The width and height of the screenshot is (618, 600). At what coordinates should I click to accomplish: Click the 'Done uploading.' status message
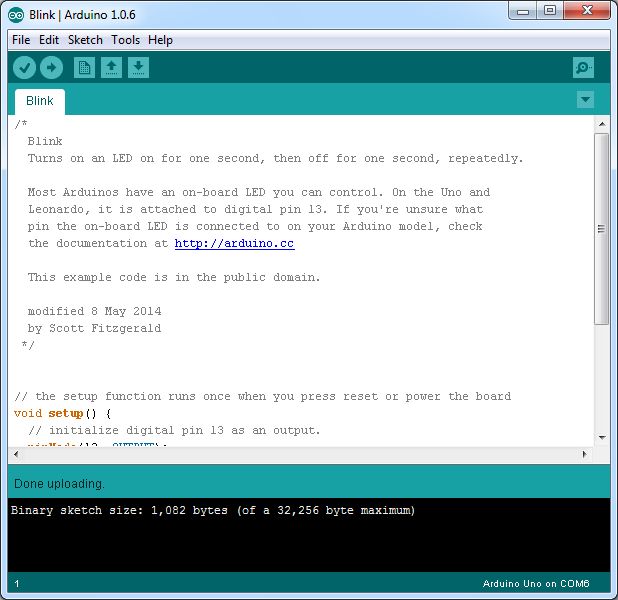click(60, 484)
